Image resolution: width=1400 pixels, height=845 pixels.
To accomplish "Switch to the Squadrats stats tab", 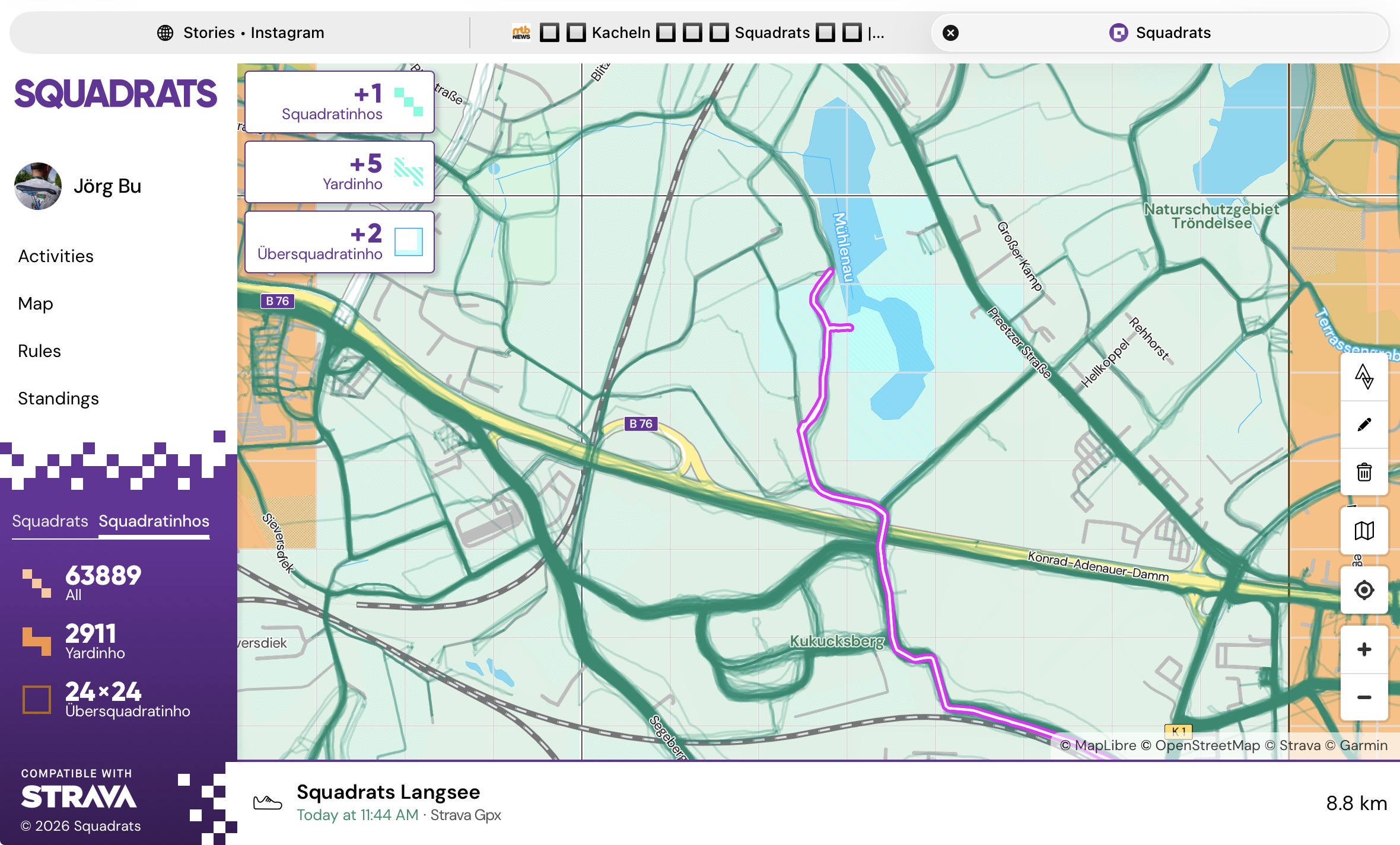I will (x=50, y=521).
